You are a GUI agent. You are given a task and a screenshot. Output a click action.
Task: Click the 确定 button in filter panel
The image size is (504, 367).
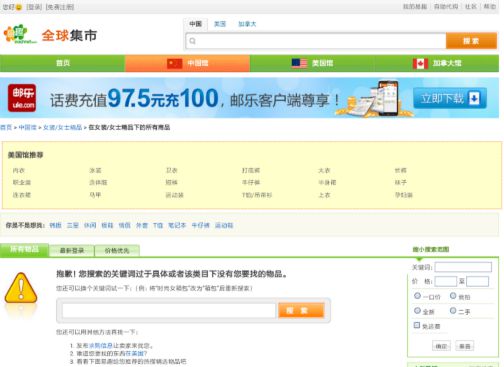(441, 346)
